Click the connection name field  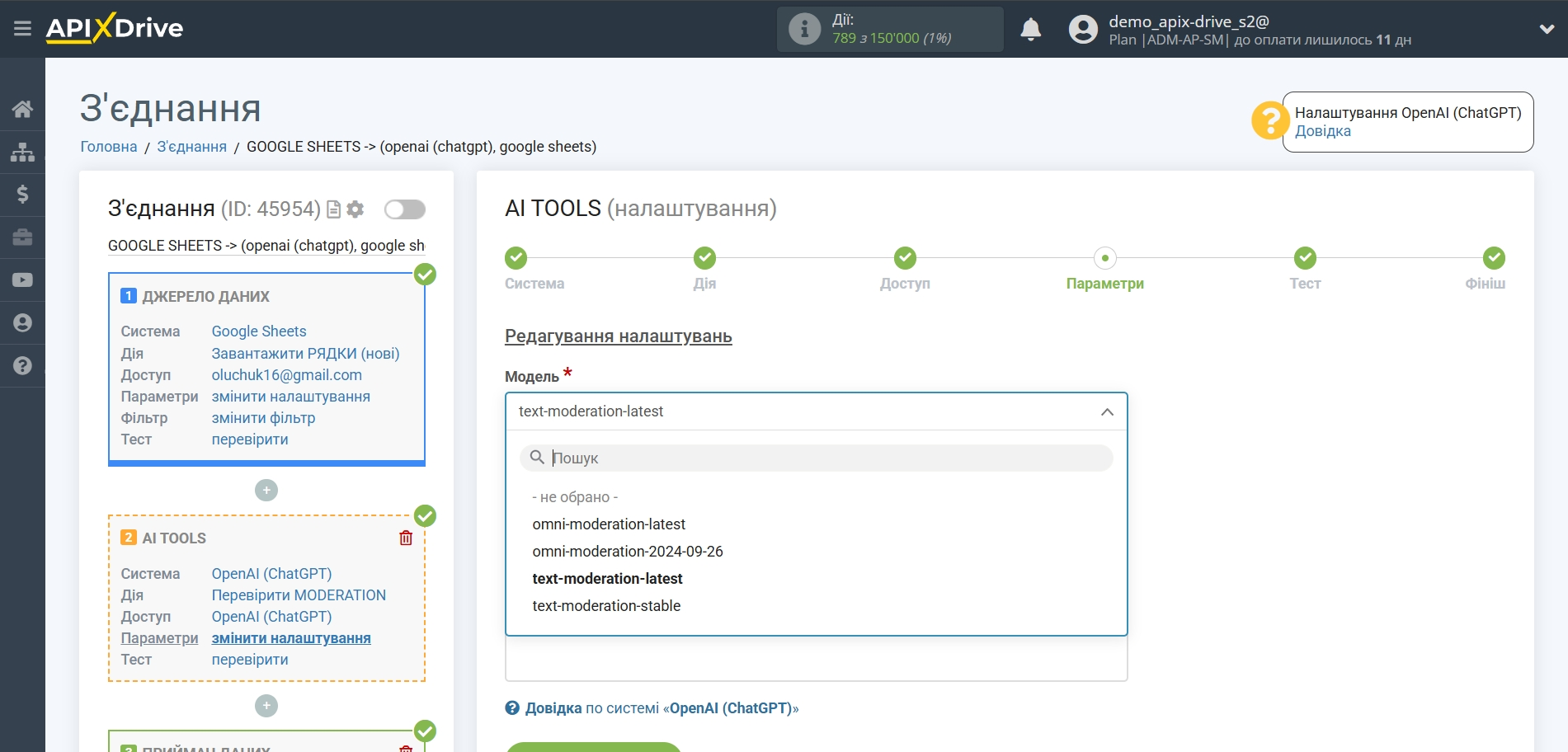point(266,246)
